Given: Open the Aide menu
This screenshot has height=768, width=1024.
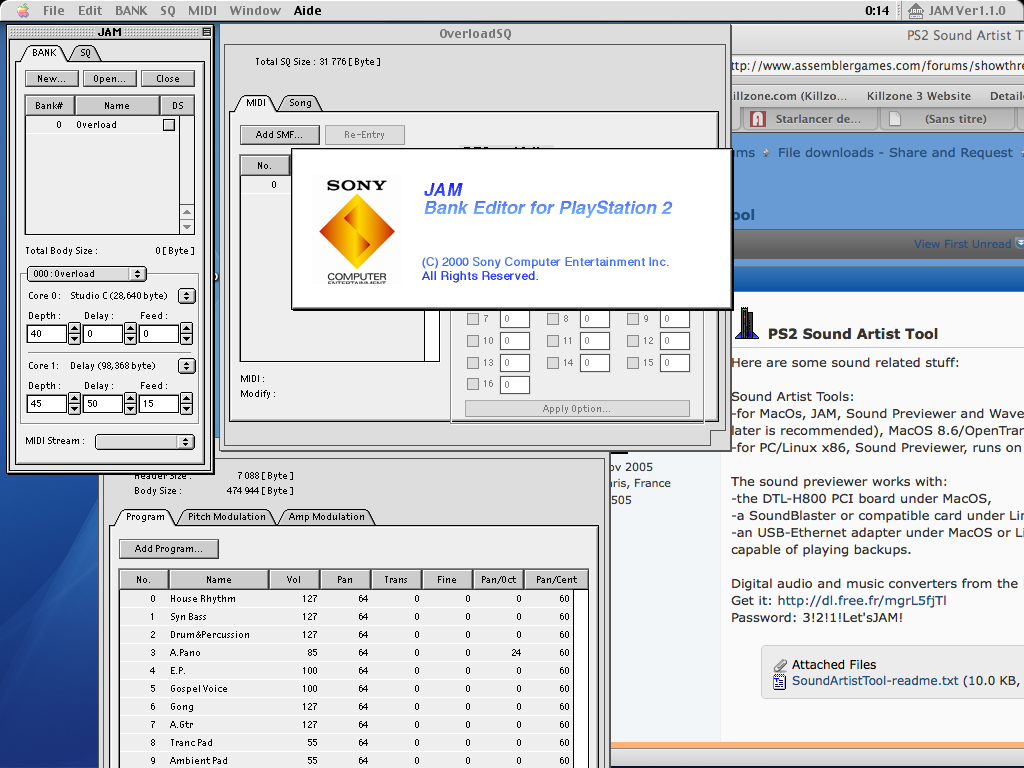Looking at the screenshot, I should [x=308, y=10].
